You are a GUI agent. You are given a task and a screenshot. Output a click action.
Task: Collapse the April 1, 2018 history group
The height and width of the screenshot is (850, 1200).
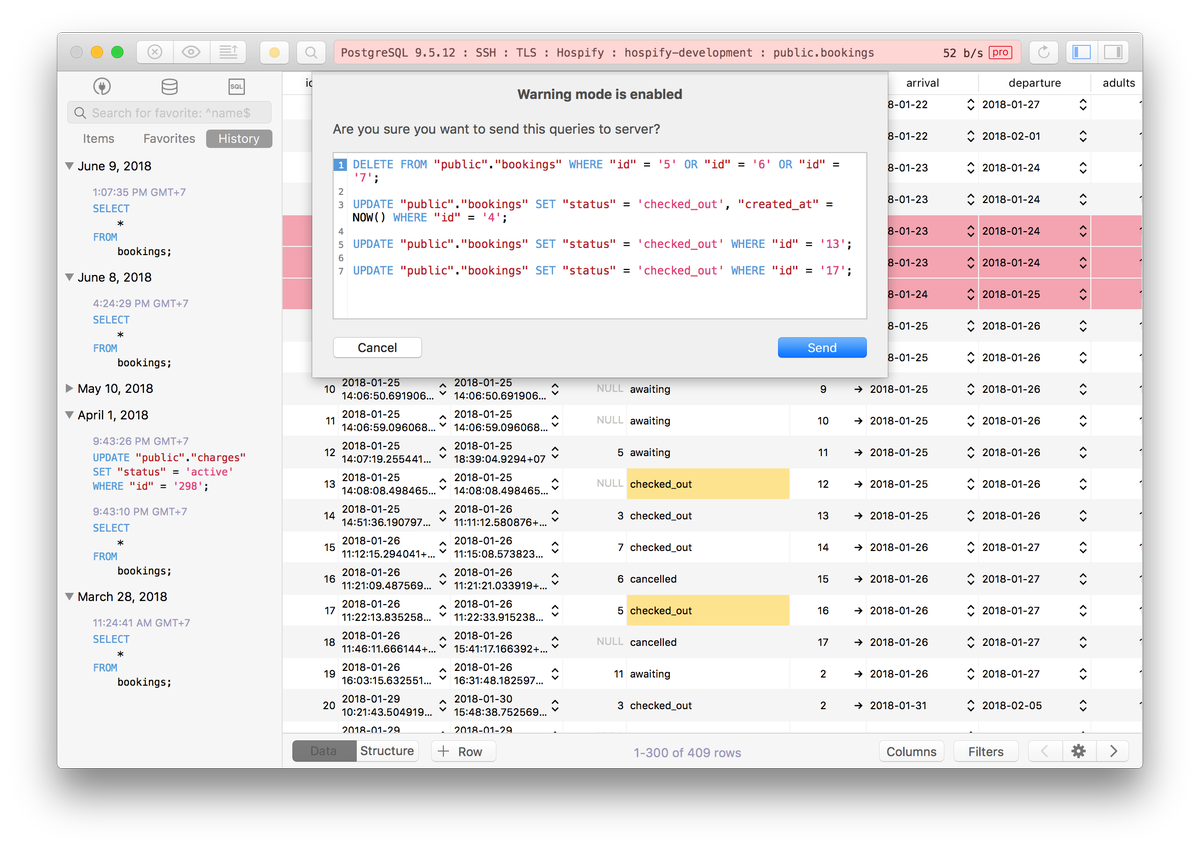tap(69, 415)
